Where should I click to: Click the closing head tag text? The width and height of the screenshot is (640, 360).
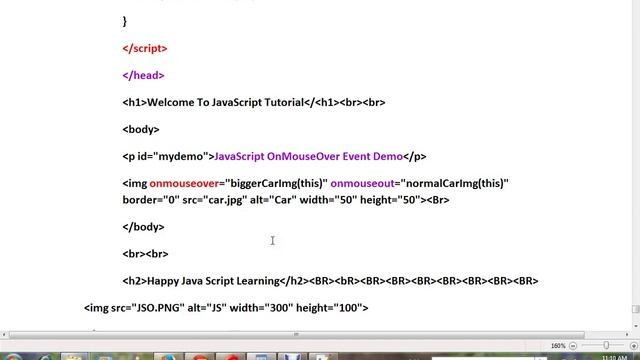coord(143,75)
